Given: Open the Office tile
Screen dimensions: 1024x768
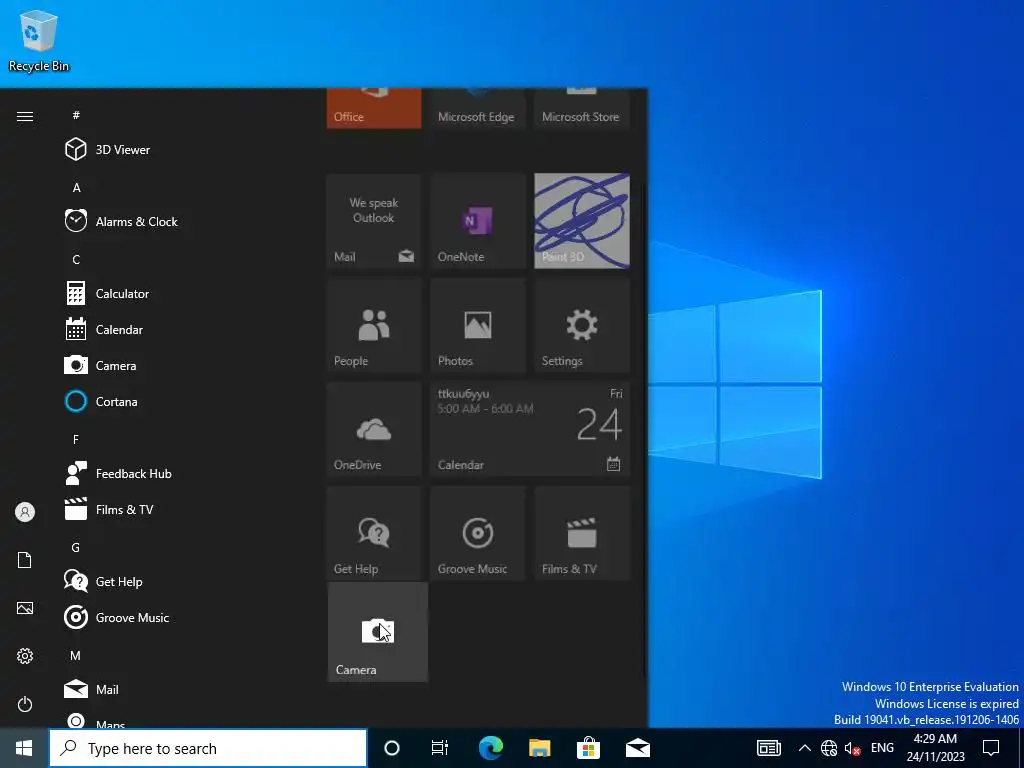Looking at the screenshot, I should pos(374,108).
